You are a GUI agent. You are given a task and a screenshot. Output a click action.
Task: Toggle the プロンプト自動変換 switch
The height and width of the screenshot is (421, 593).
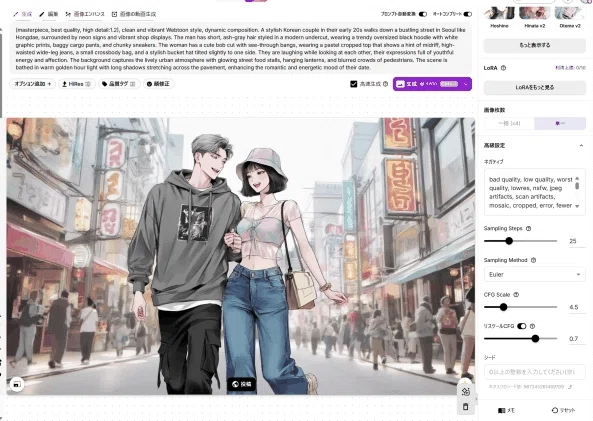pyautogui.click(x=423, y=14)
